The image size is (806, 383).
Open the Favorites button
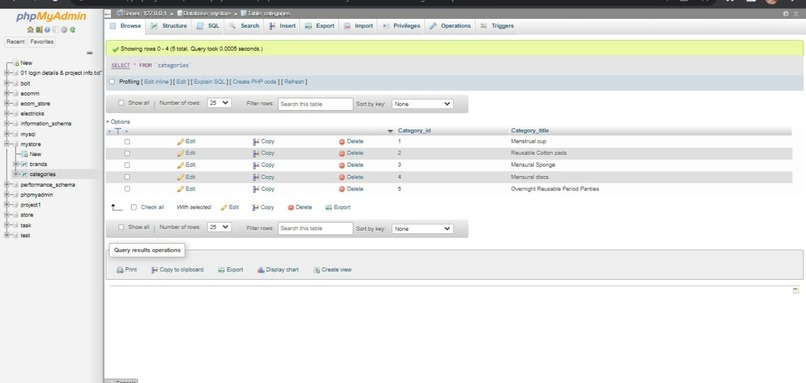(x=42, y=42)
